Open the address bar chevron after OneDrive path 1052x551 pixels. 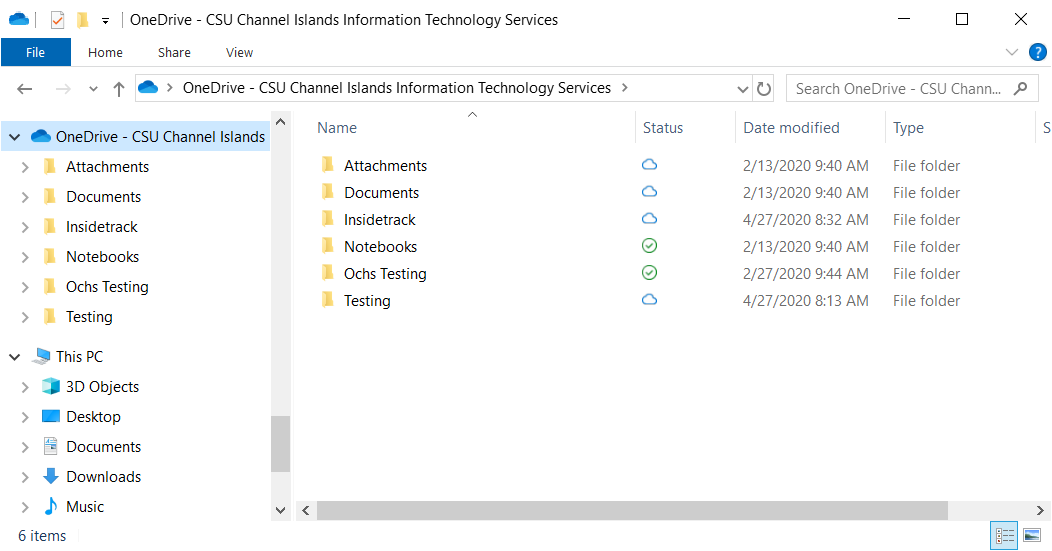pyautogui.click(x=625, y=88)
